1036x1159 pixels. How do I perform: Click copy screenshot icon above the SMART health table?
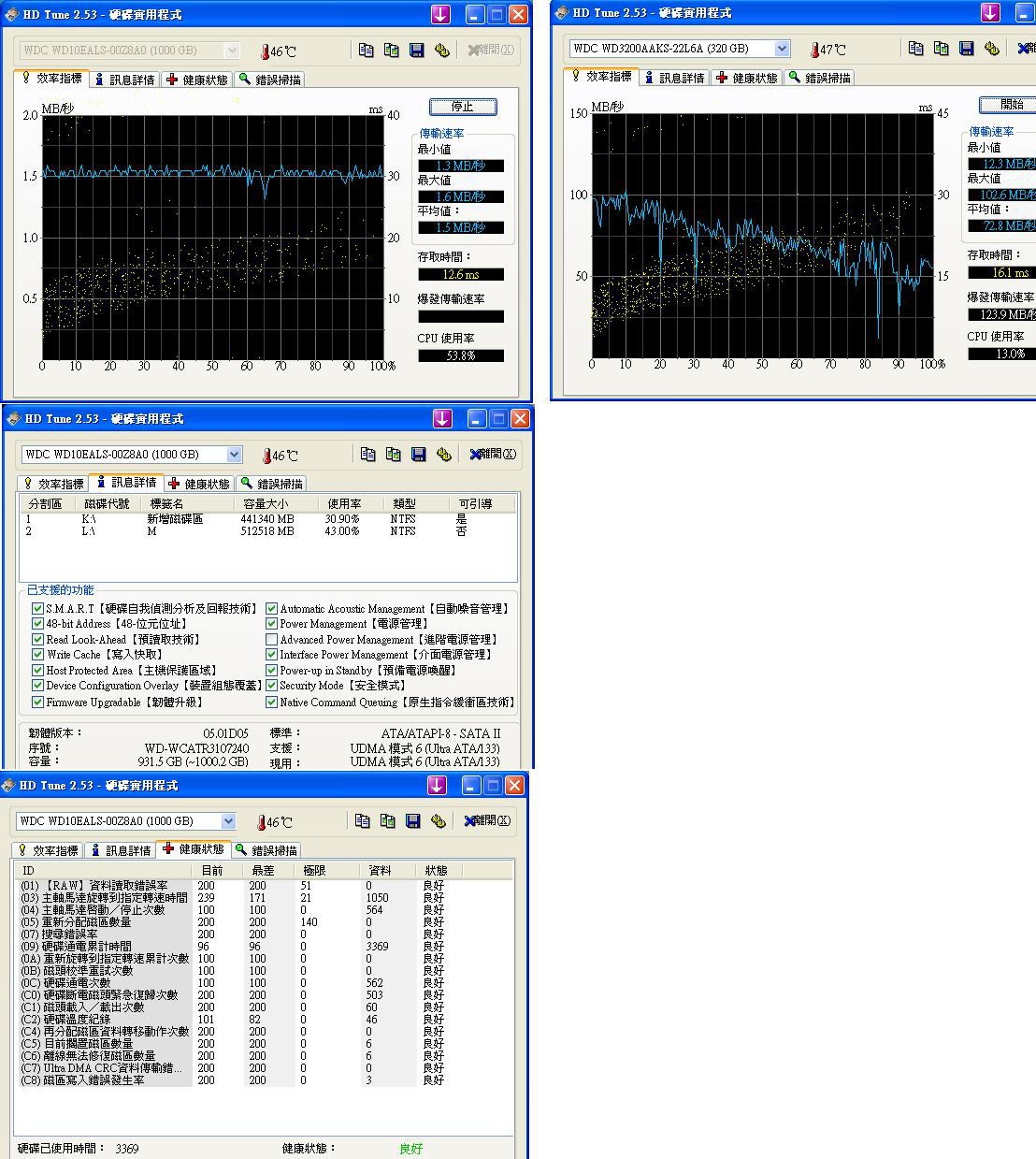click(387, 821)
